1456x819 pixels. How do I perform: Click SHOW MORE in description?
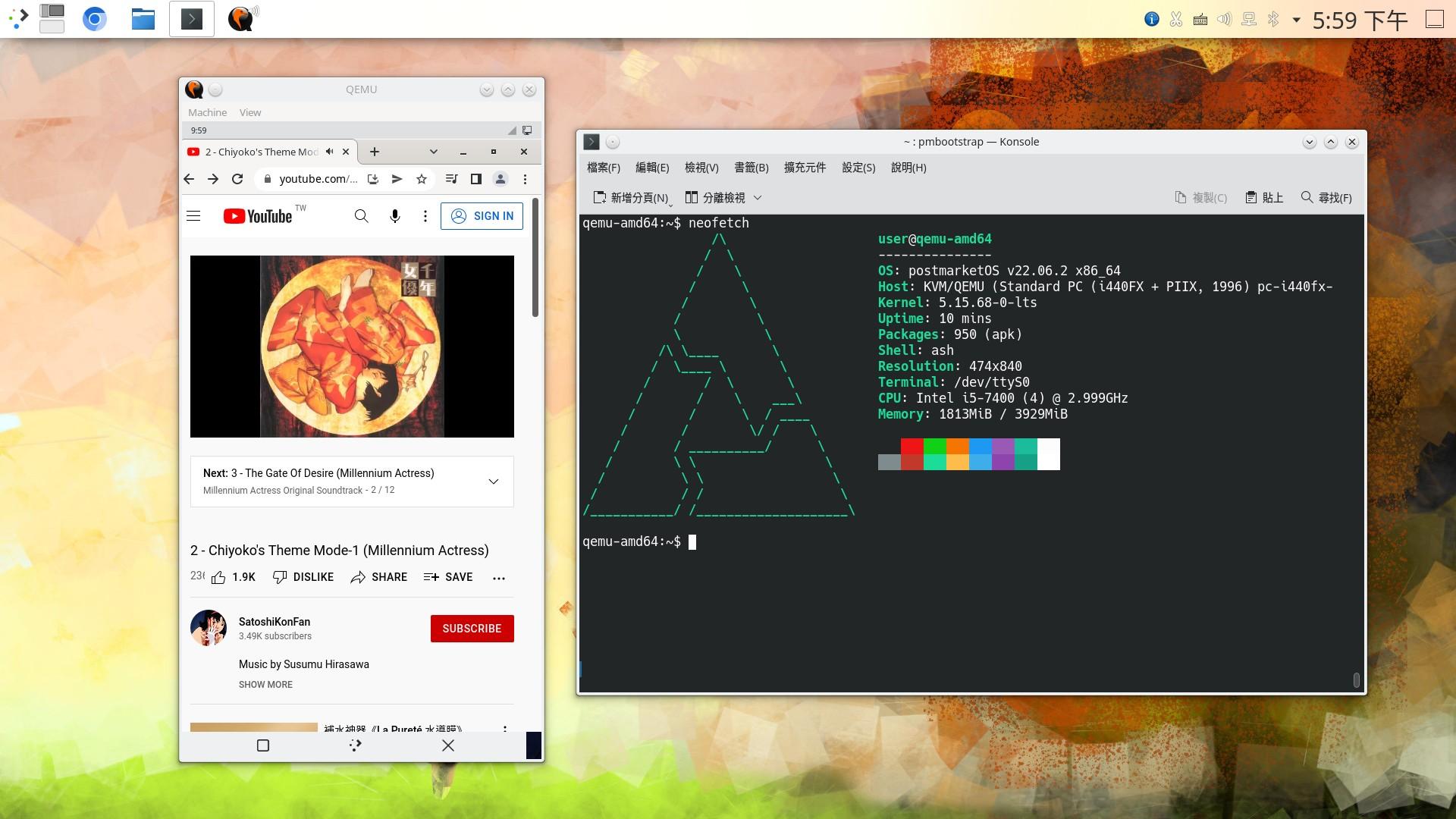(265, 684)
